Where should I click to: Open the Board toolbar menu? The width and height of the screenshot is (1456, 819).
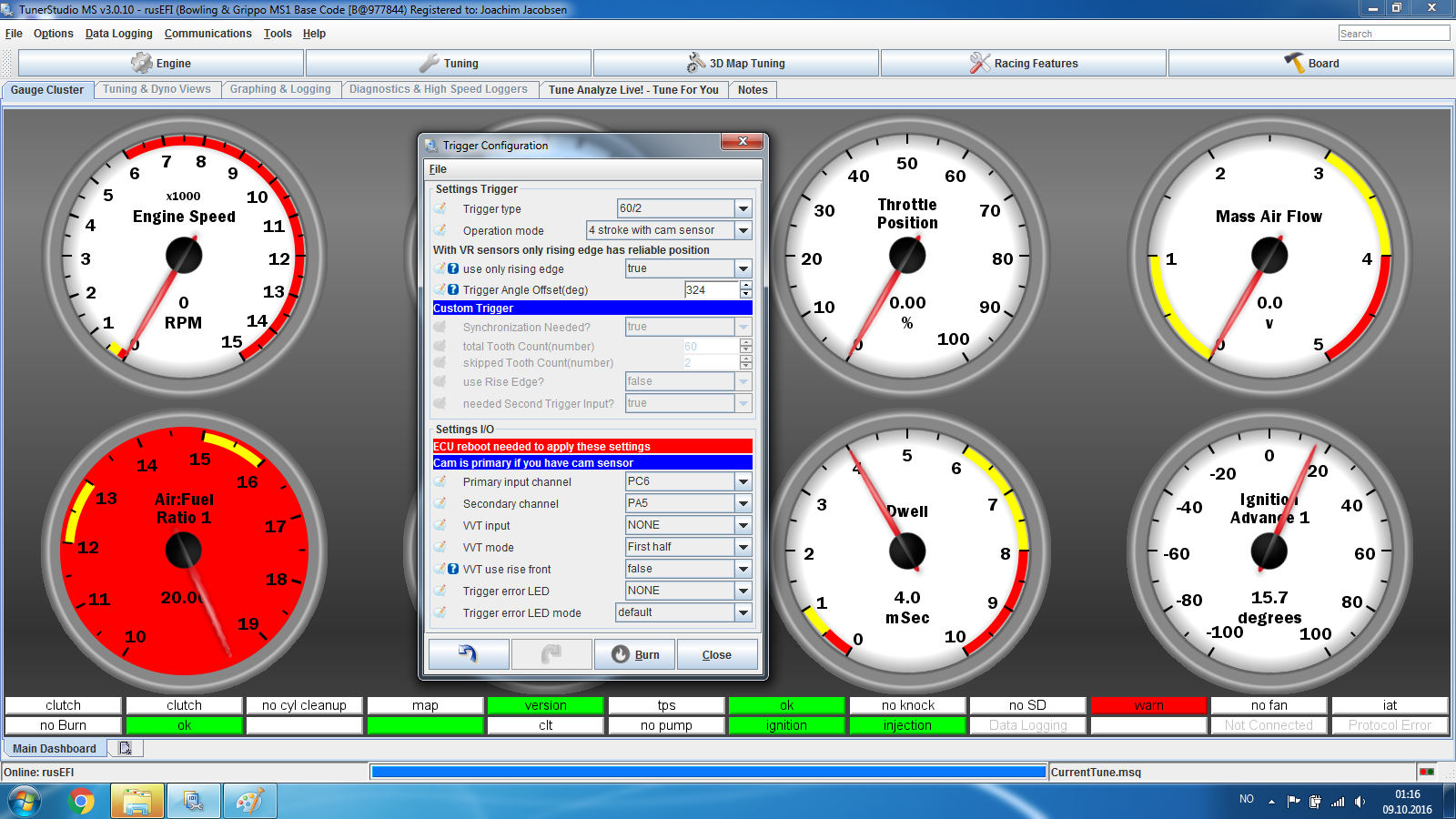(1311, 63)
